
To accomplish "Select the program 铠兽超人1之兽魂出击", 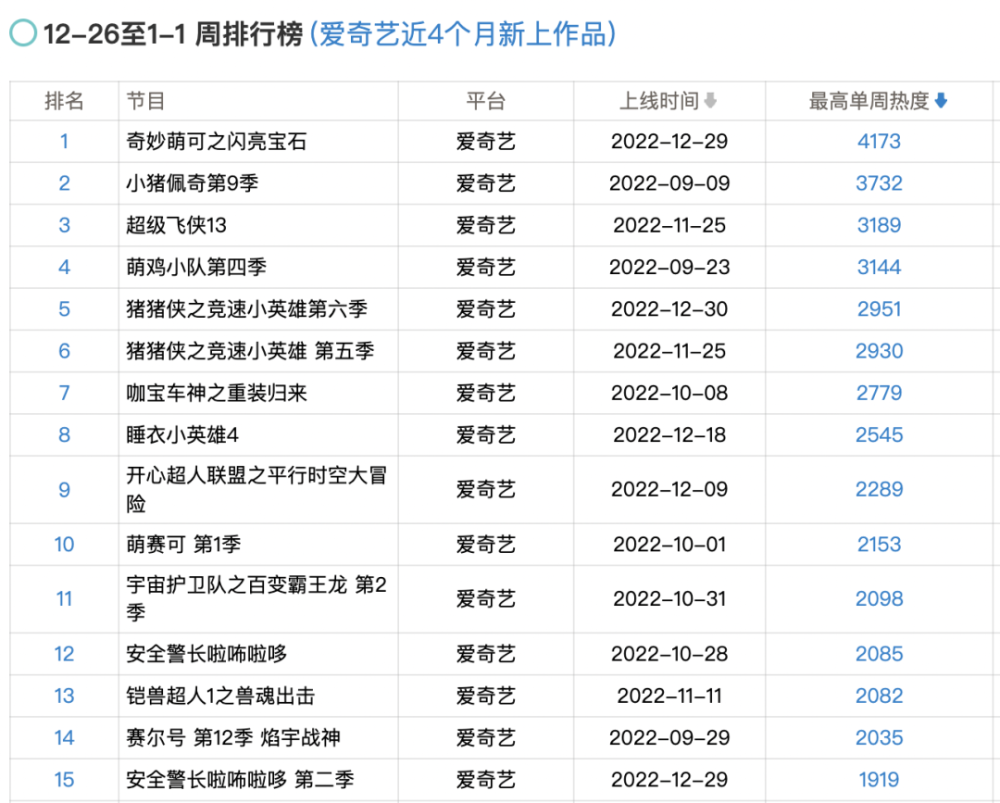I will click(x=220, y=696).
